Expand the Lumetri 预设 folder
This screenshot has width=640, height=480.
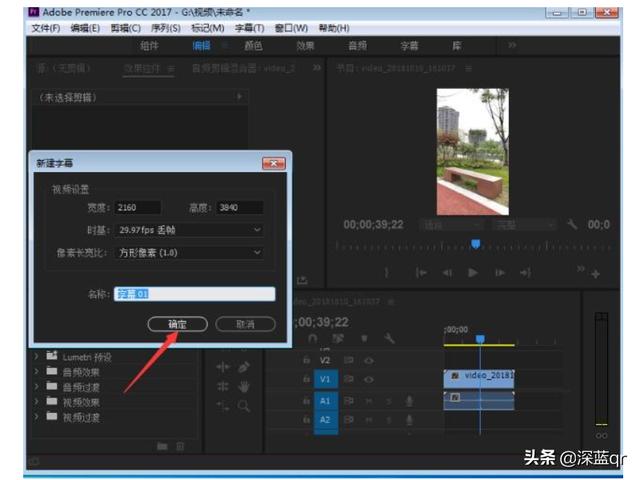(37, 357)
